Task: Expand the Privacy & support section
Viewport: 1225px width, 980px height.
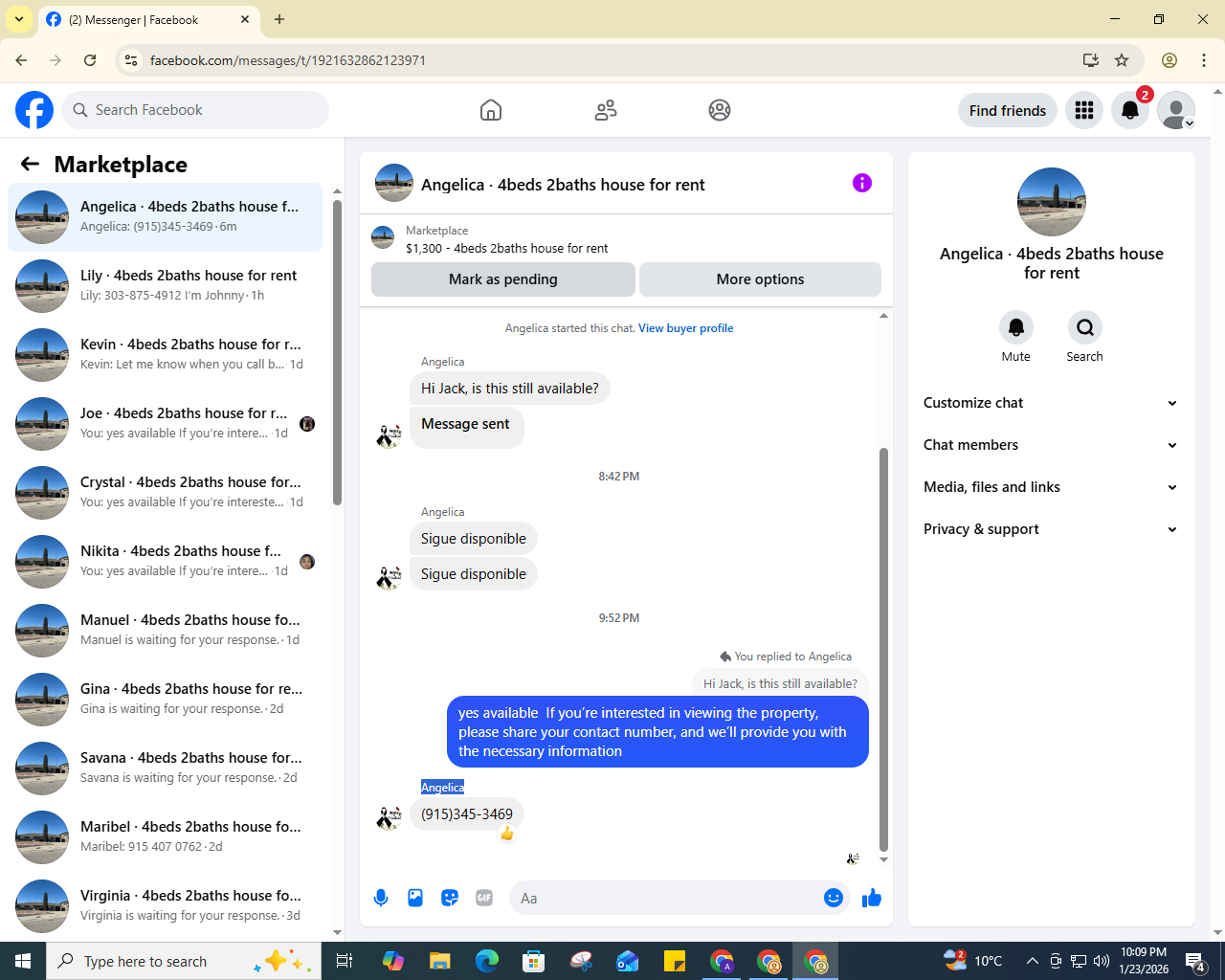Action: [x=1051, y=529]
